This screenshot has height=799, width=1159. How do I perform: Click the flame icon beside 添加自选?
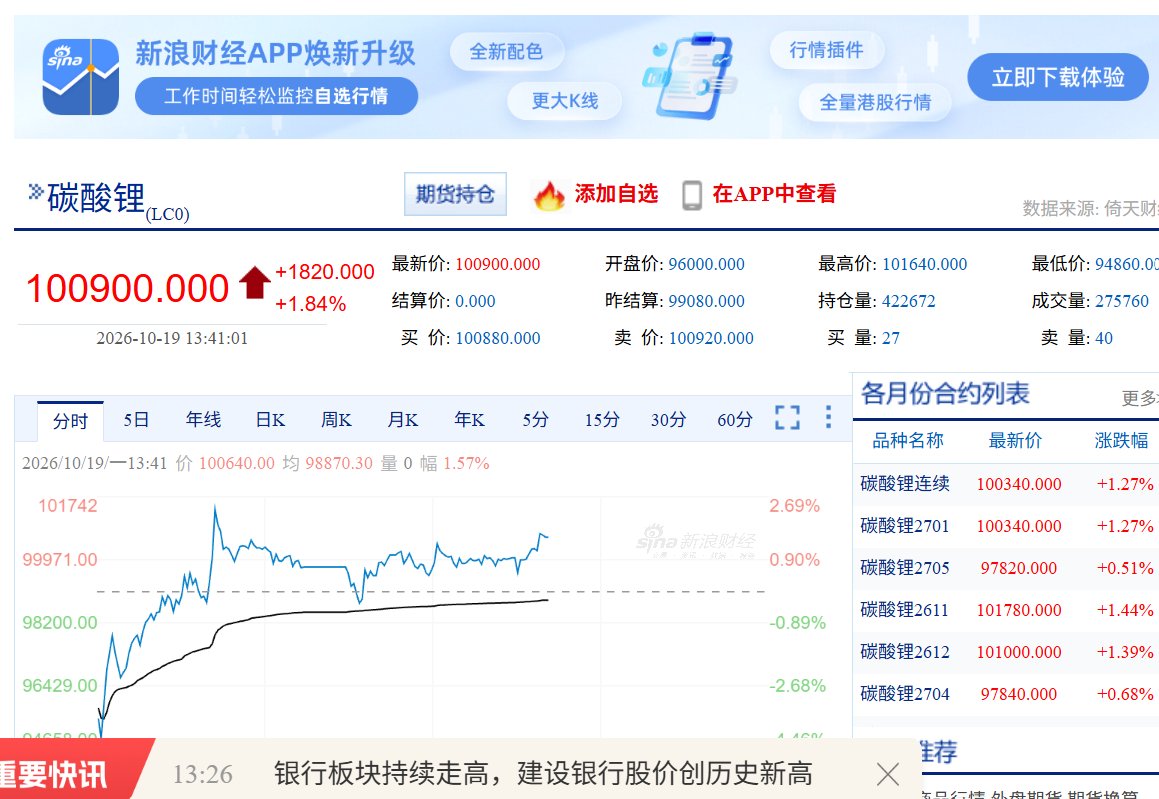[549, 196]
